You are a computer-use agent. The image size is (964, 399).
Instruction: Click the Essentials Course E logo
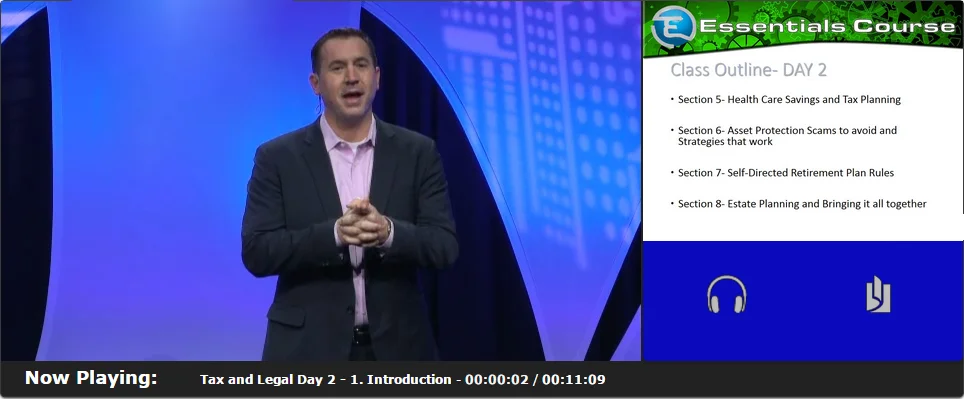click(x=673, y=26)
